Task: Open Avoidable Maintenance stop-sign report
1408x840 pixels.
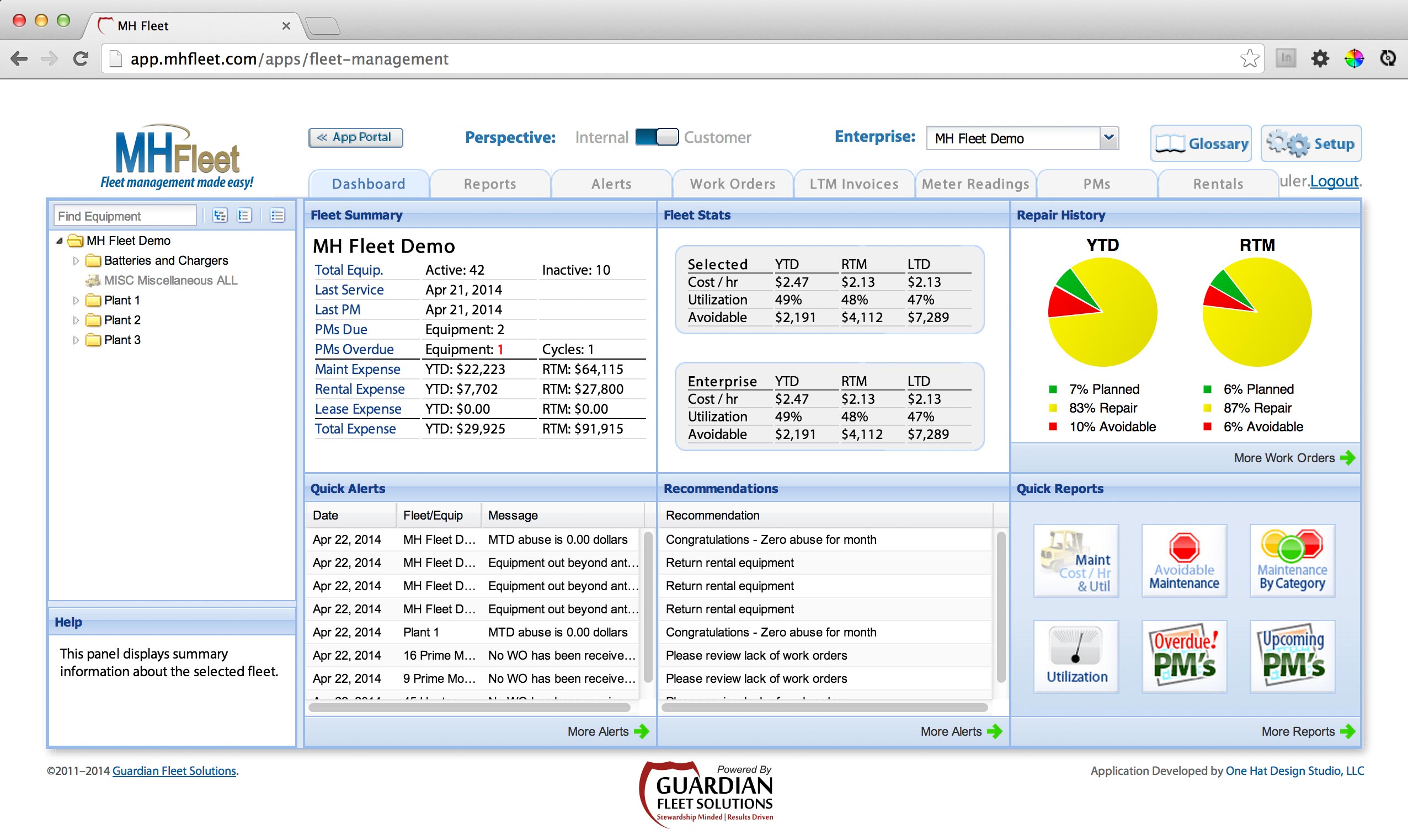Action: click(x=1184, y=560)
